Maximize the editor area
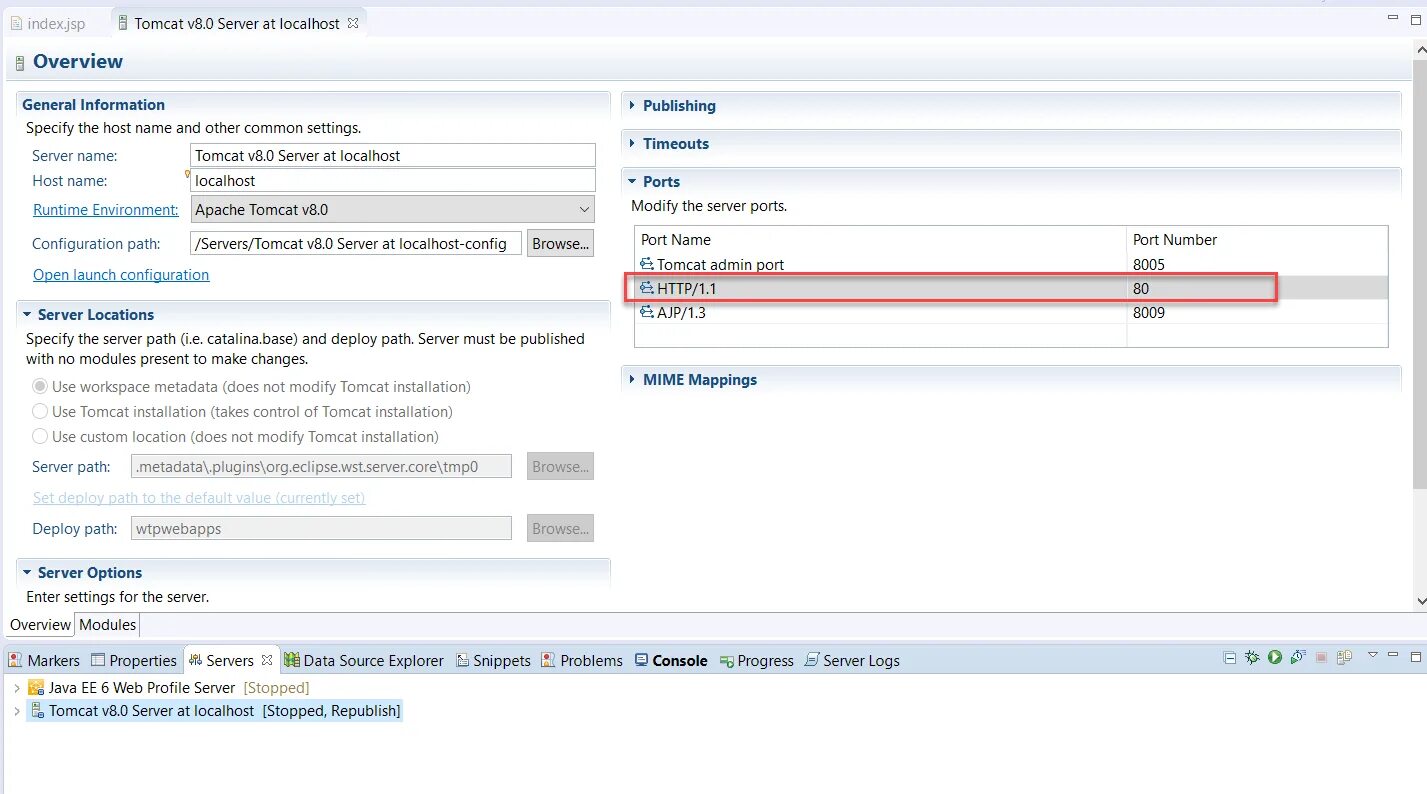1427x794 pixels. tap(1416, 19)
